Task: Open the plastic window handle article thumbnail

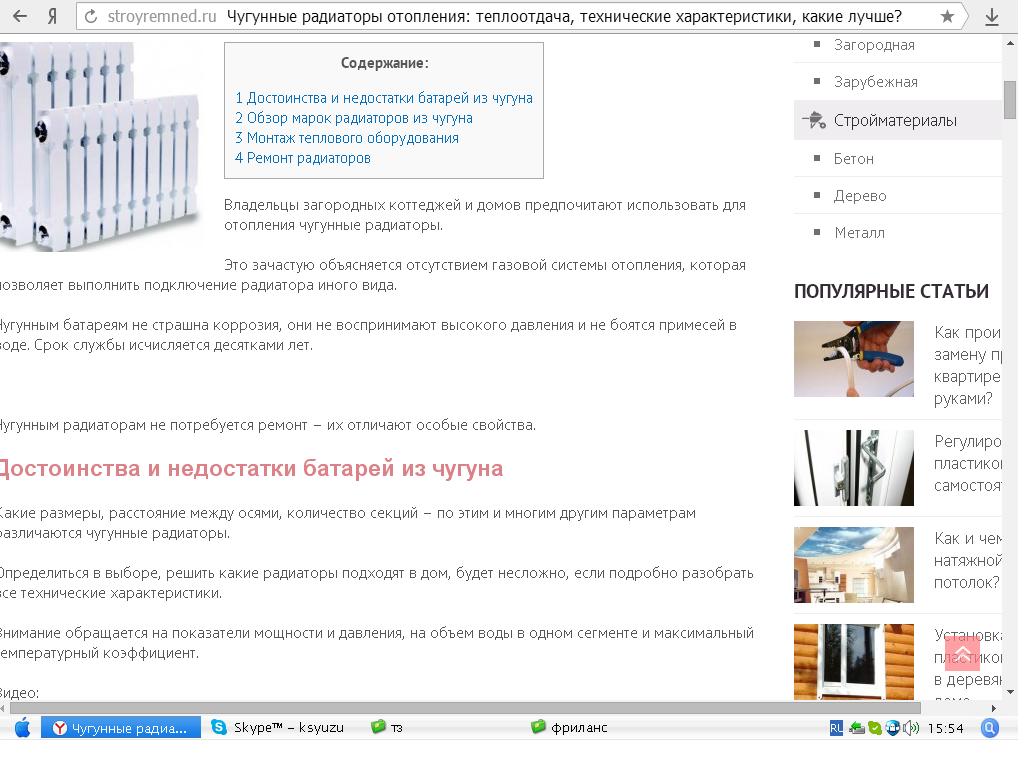Action: pyautogui.click(x=854, y=468)
